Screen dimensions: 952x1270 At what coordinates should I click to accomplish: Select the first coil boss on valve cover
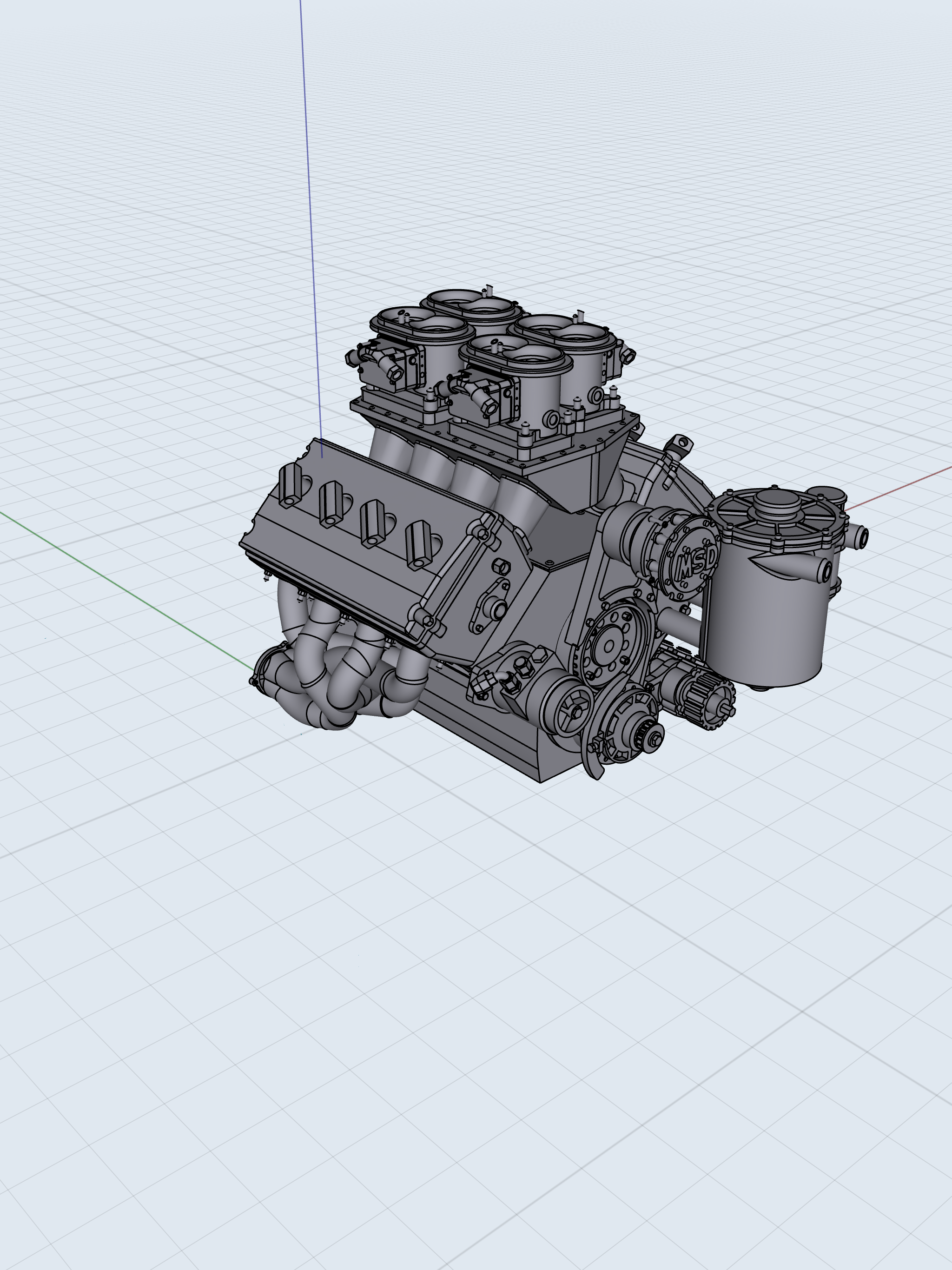click(290, 485)
